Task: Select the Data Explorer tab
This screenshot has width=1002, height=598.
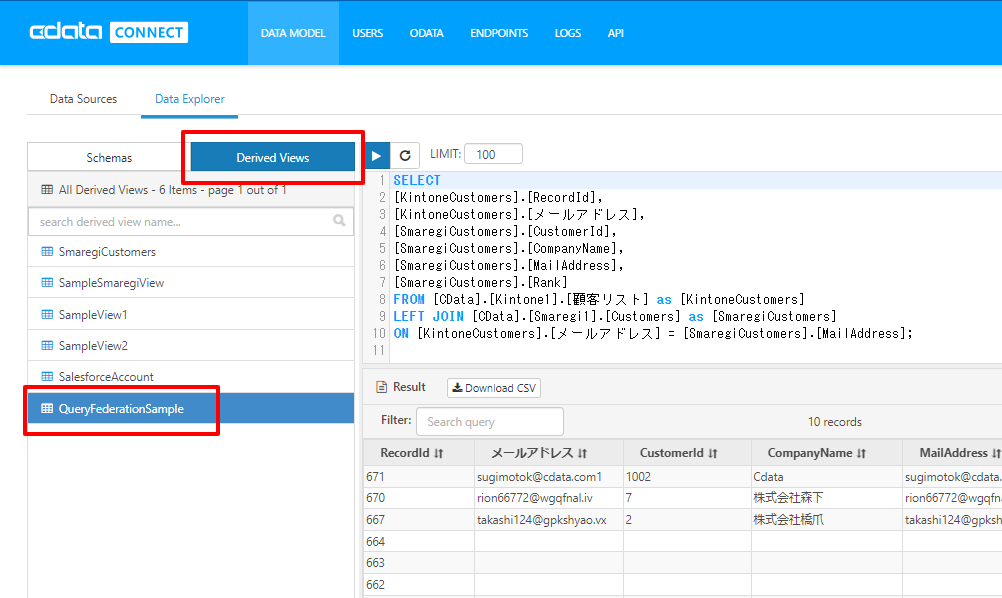Action: tap(190, 99)
